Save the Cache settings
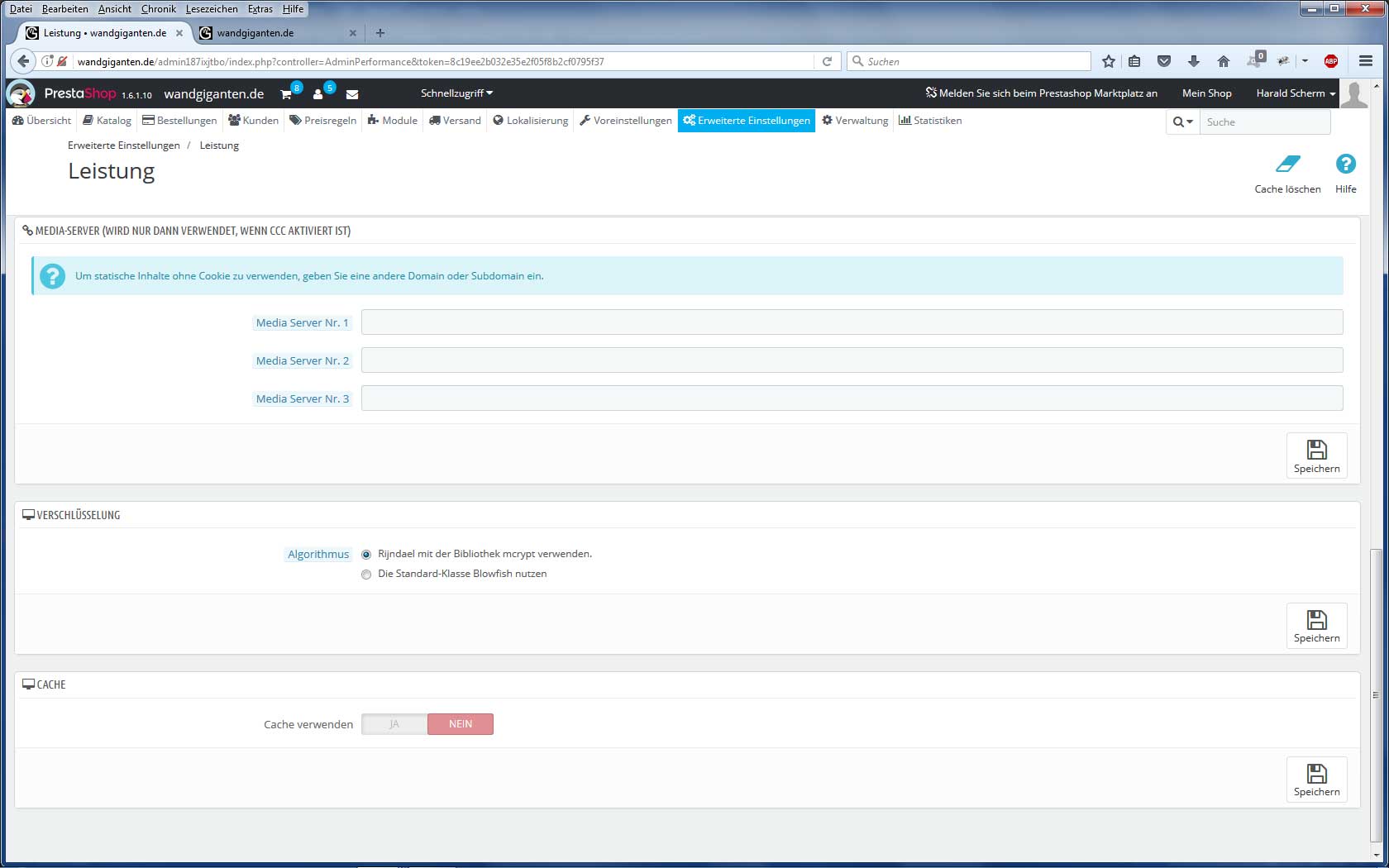 click(1316, 780)
